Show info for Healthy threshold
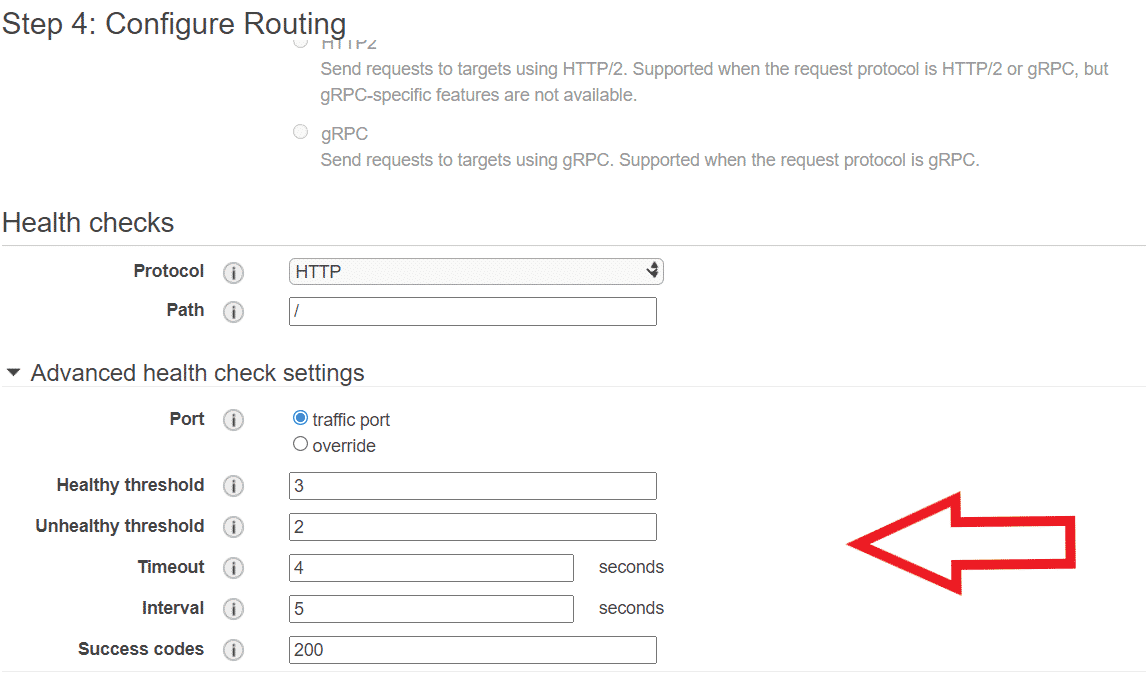1146x685 pixels. pos(233,486)
